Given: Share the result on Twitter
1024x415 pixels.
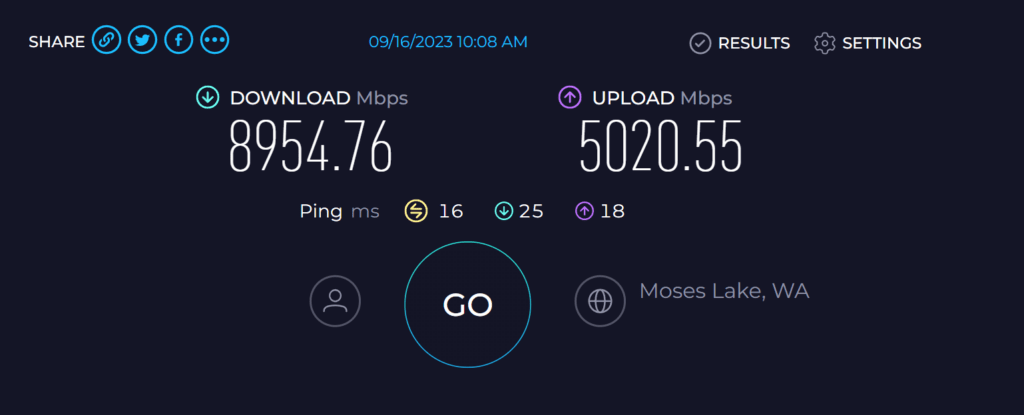Looking at the screenshot, I should 142,41.
